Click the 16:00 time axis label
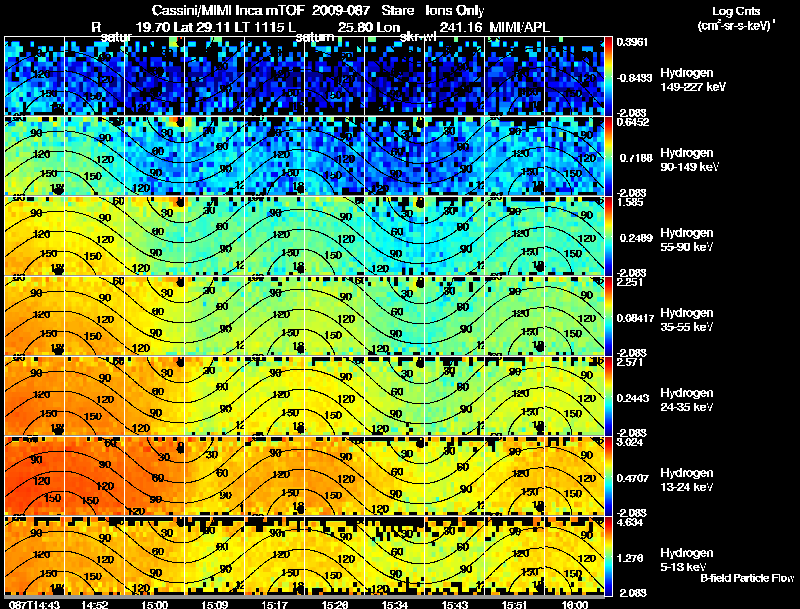Viewport: 800px width, 609px height. (574, 605)
